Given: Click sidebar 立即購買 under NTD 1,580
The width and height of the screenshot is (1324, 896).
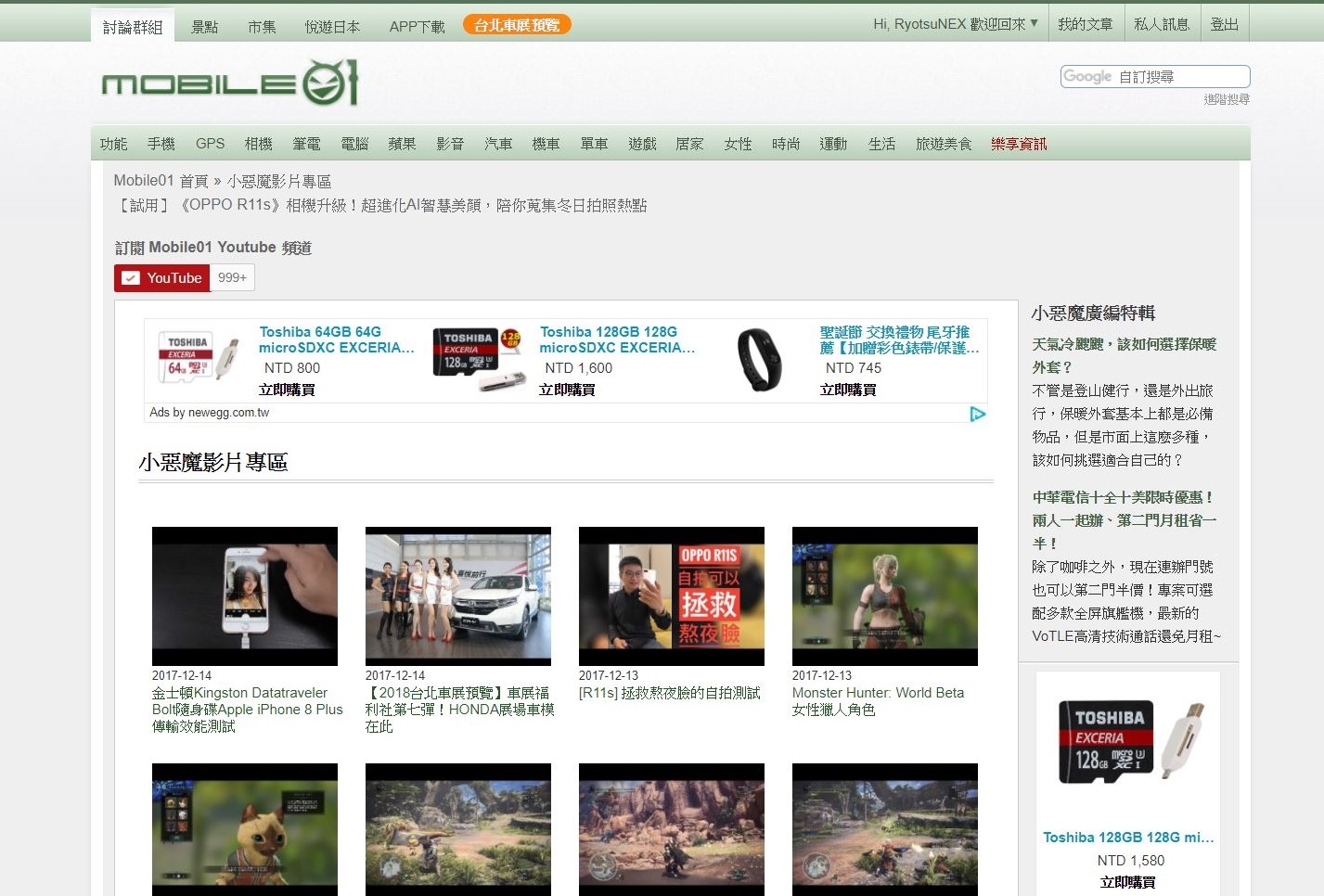Looking at the screenshot, I should click(1128, 882).
